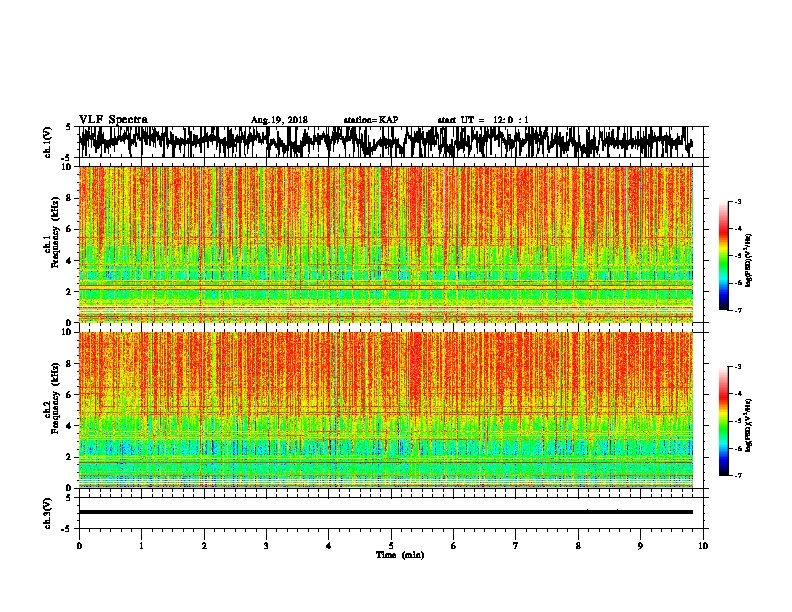
Task: Click the ch.1 spectrogram panel
Action: (x=386, y=244)
